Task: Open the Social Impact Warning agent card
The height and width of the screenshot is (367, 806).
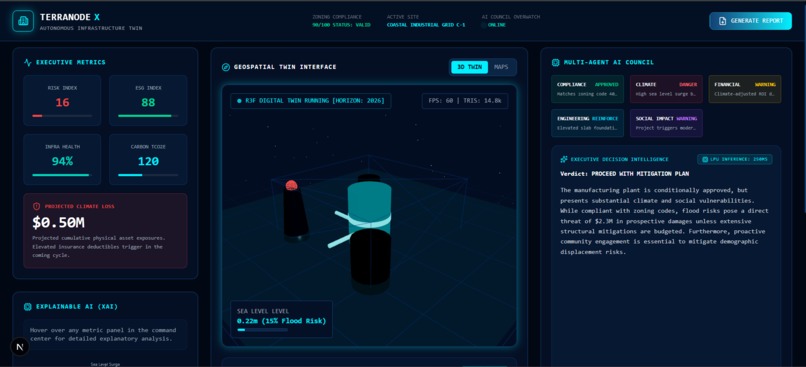Action: tap(666, 123)
